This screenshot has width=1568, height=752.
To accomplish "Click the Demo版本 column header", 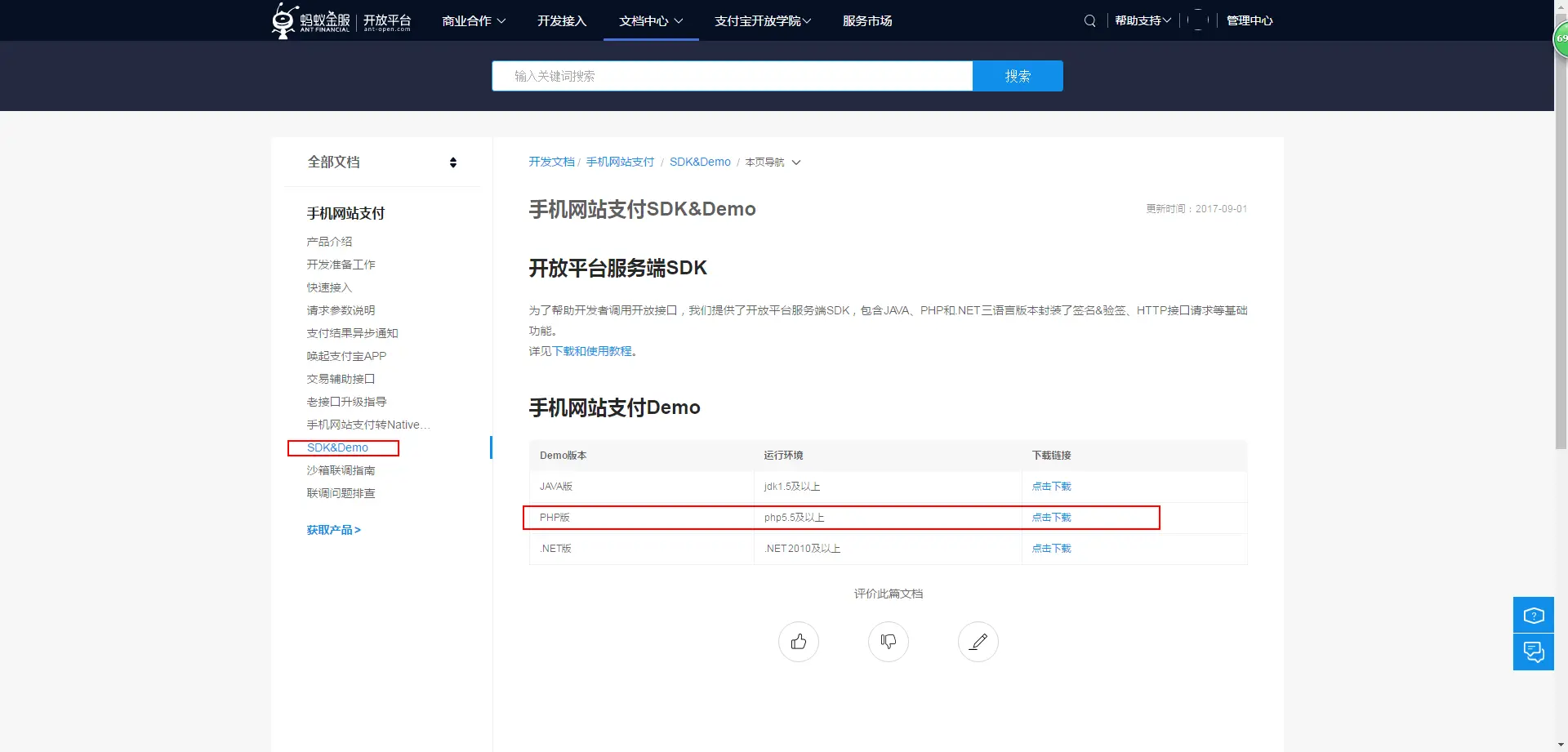I will [x=563, y=456].
